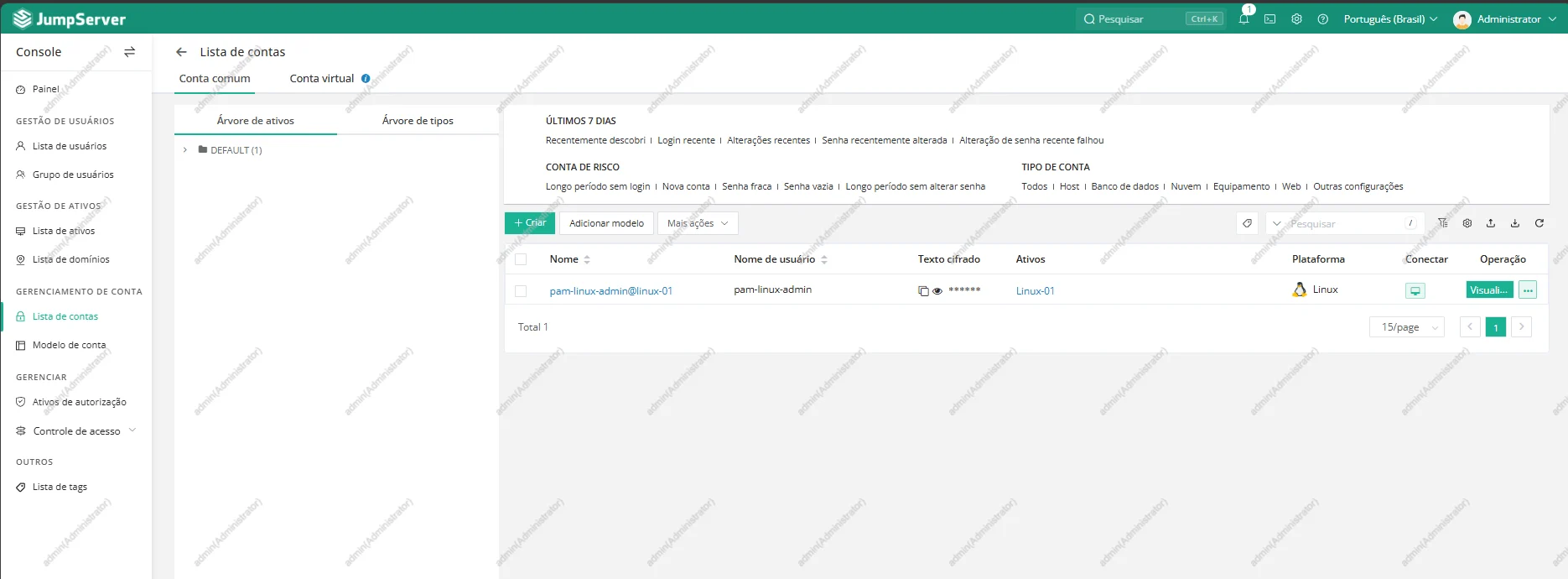Open Ativos de autorização in sidebar
Image resolution: width=1568 pixels, height=579 pixels.
(x=80, y=402)
